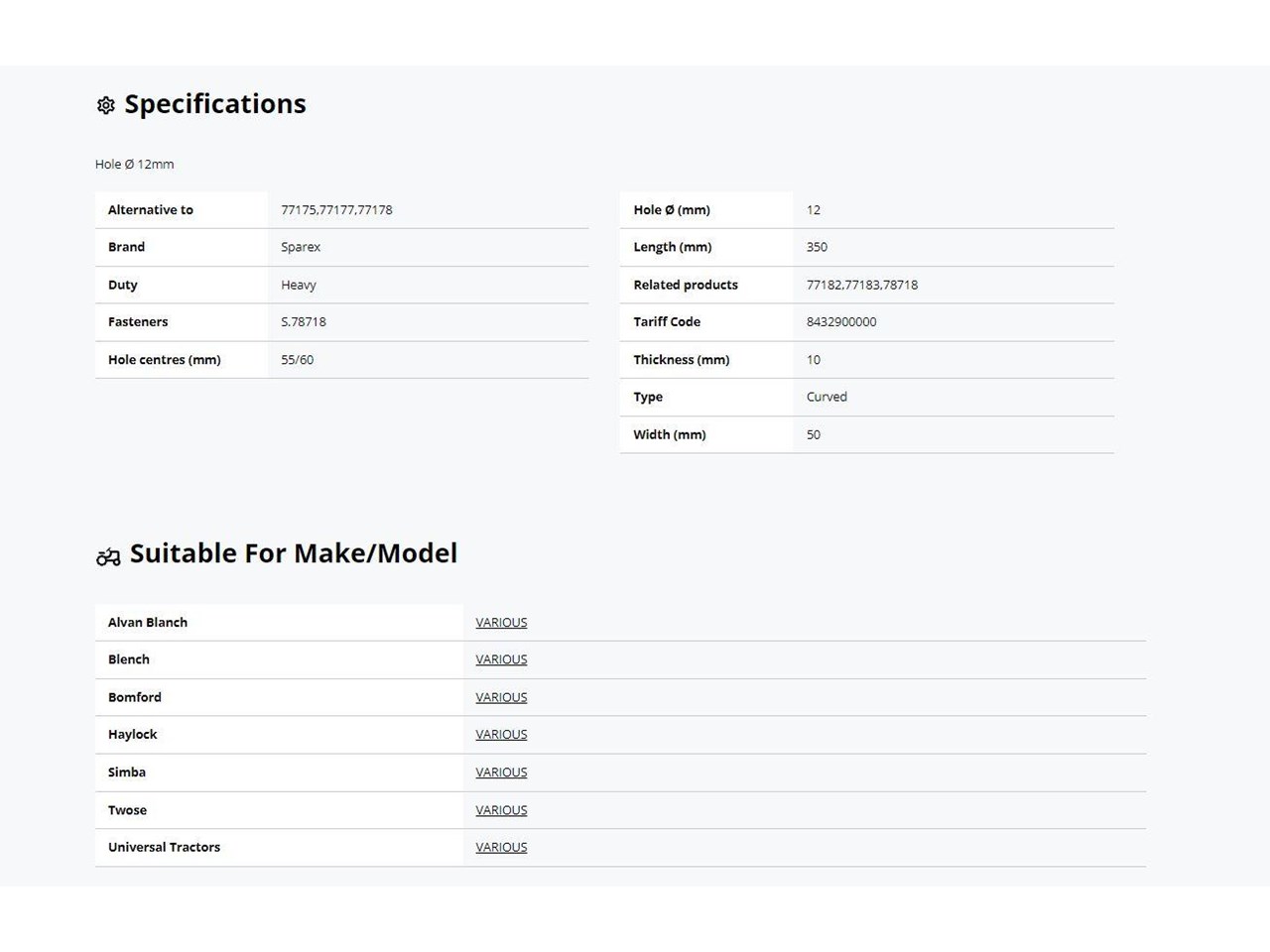This screenshot has width=1270, height=952.
Task: Follow the VARIOUS link for Bomford
Action: 501,697
